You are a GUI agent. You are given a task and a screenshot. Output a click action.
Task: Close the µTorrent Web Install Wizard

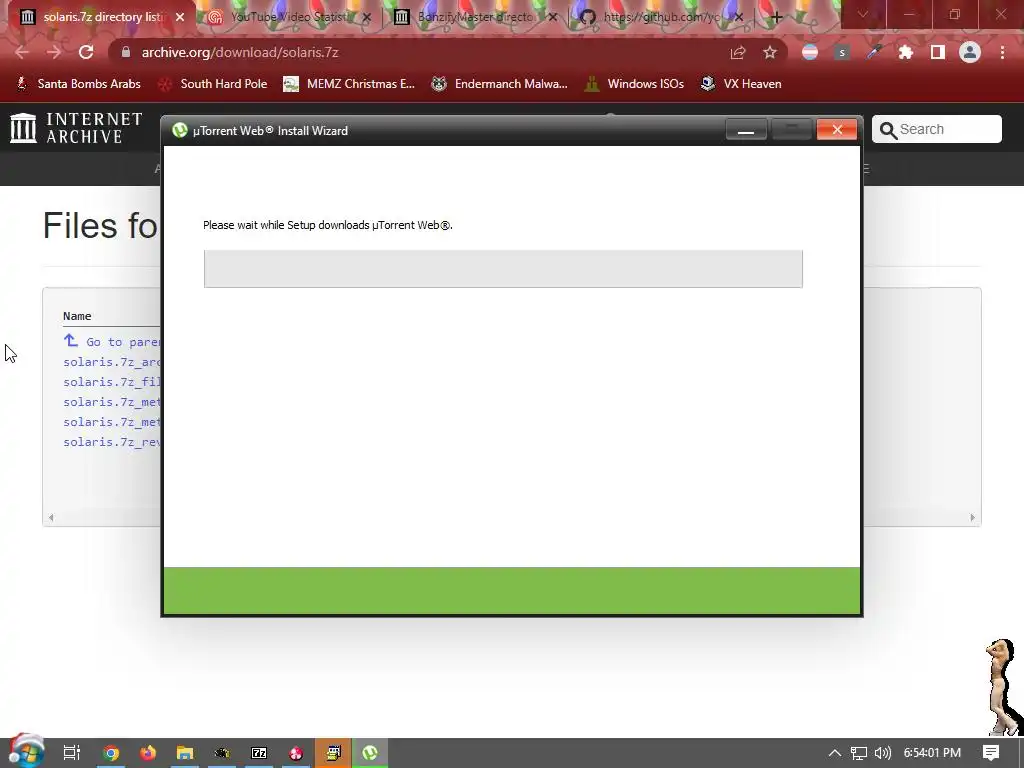837,130
